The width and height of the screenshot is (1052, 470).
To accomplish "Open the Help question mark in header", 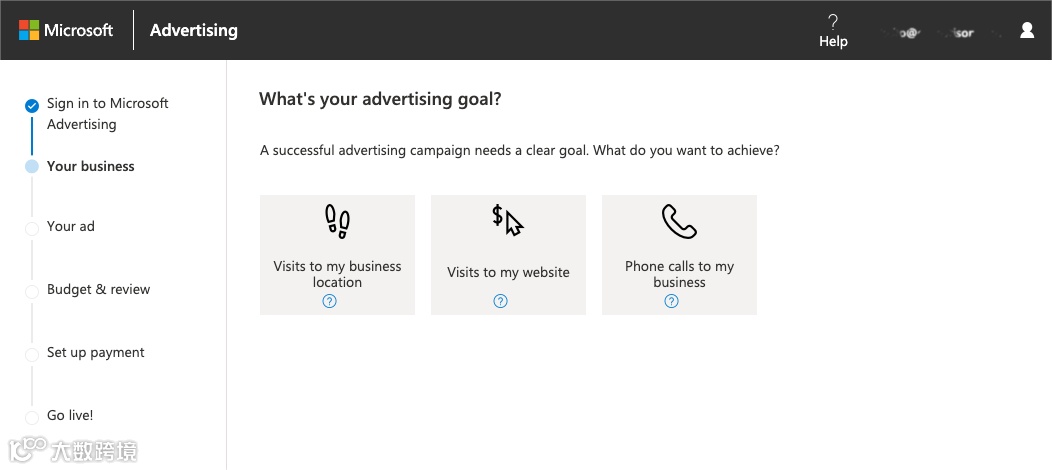I will [x=833, y=22].
